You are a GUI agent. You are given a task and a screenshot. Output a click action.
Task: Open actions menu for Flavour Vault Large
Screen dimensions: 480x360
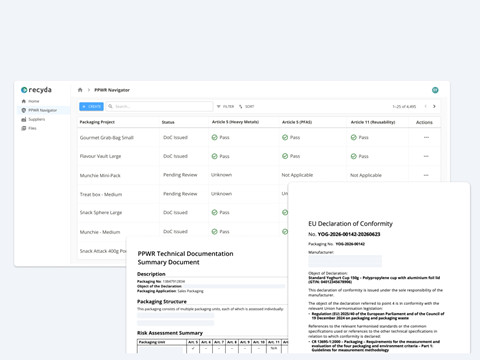pyautogui.click(x=426, y=156)
